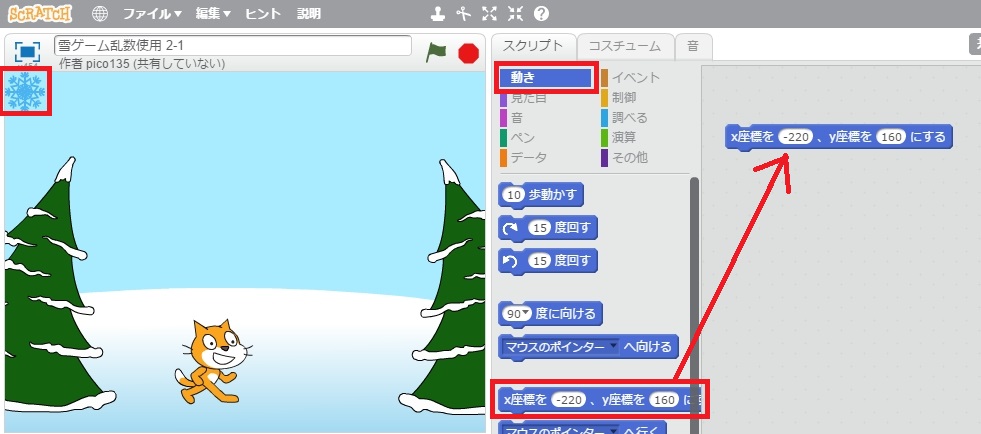Select the データ block category
Screen dimensions: 981x434
pos(523,158)
